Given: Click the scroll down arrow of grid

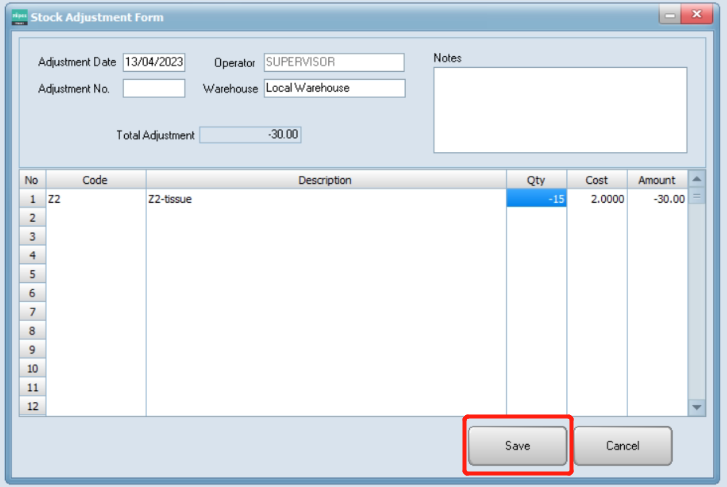Looking at the screenshot, I should point(698,408).
